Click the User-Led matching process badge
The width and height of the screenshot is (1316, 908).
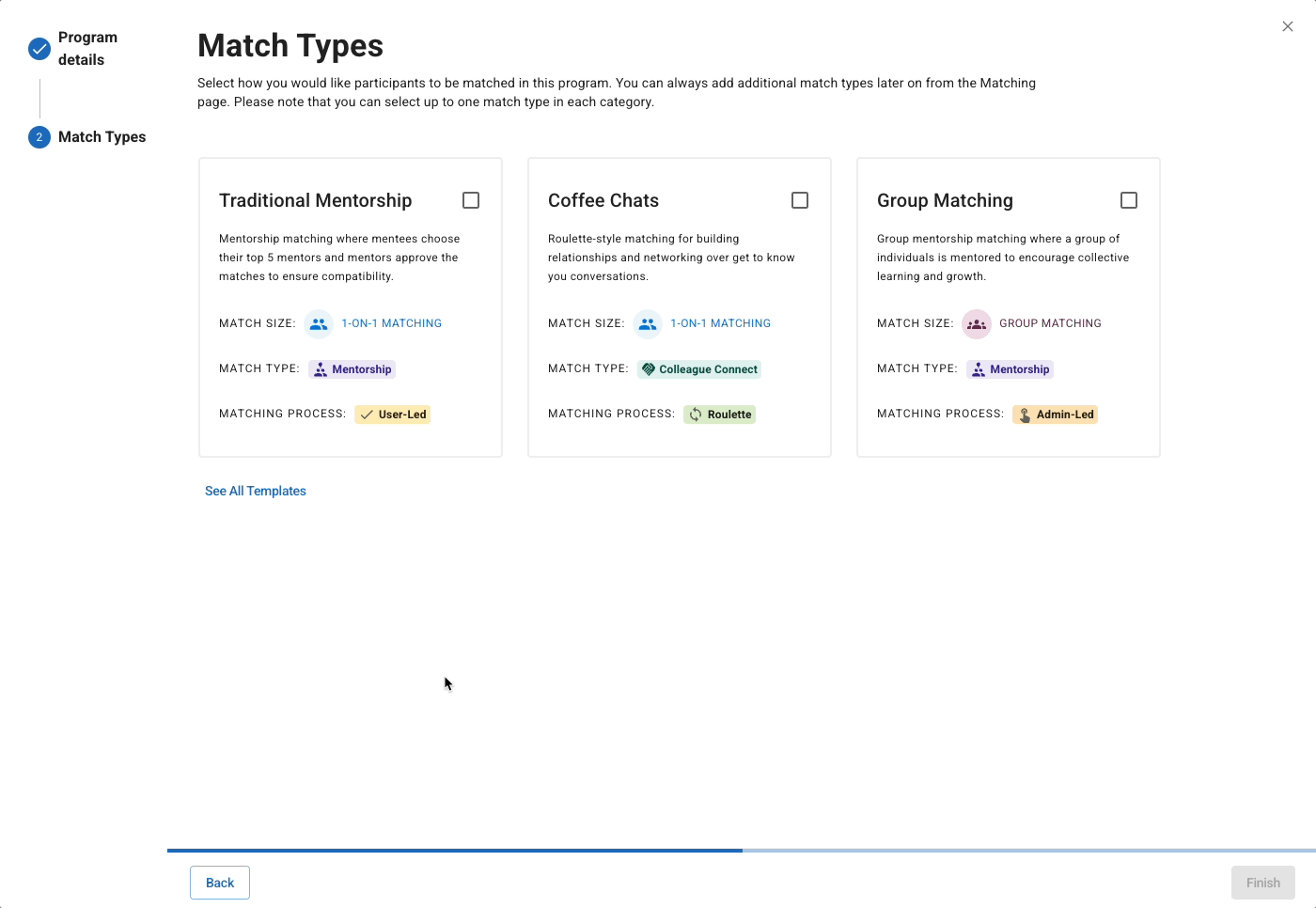(x=393, y=415)
